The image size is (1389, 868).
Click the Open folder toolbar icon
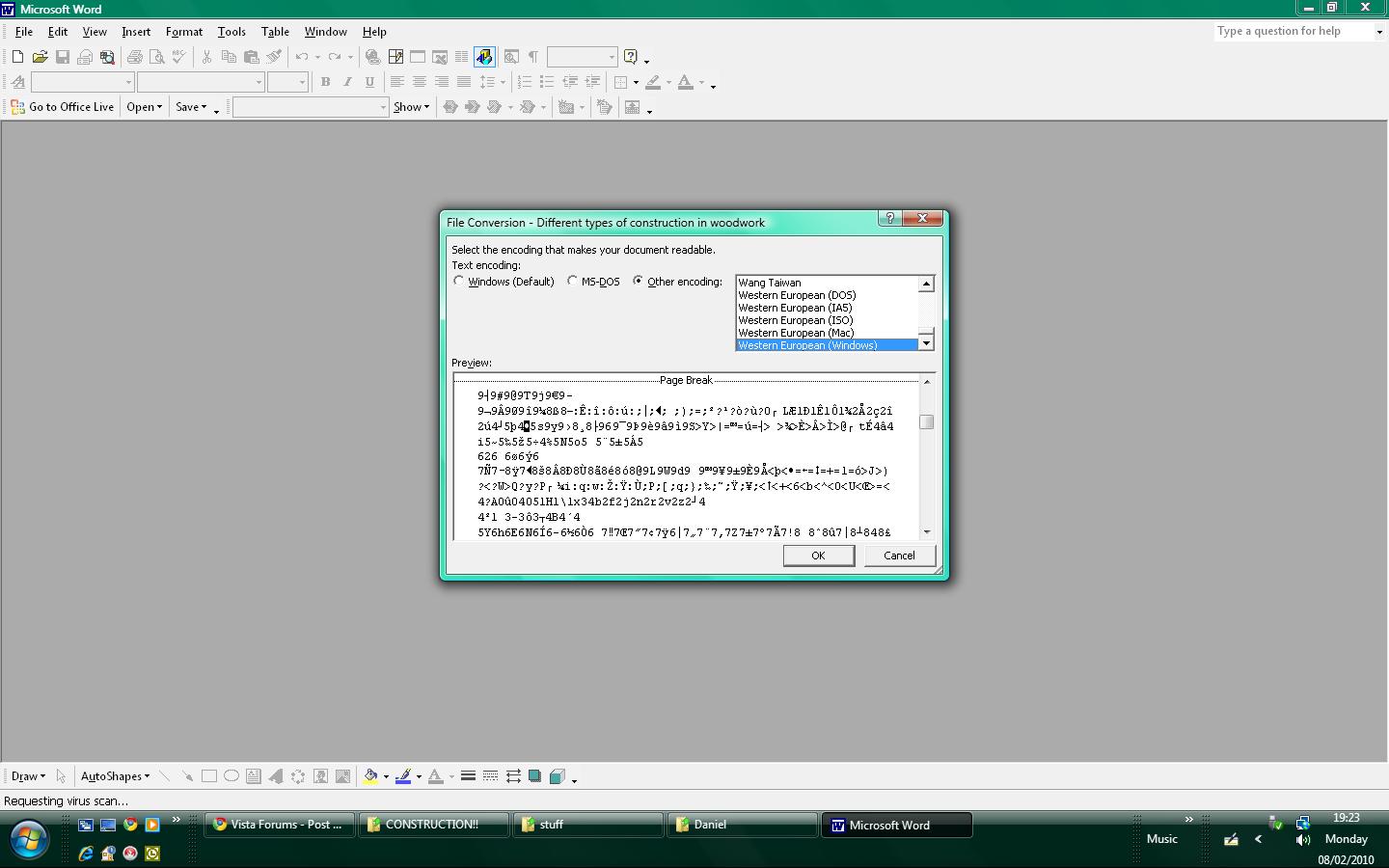click(40, 57)
